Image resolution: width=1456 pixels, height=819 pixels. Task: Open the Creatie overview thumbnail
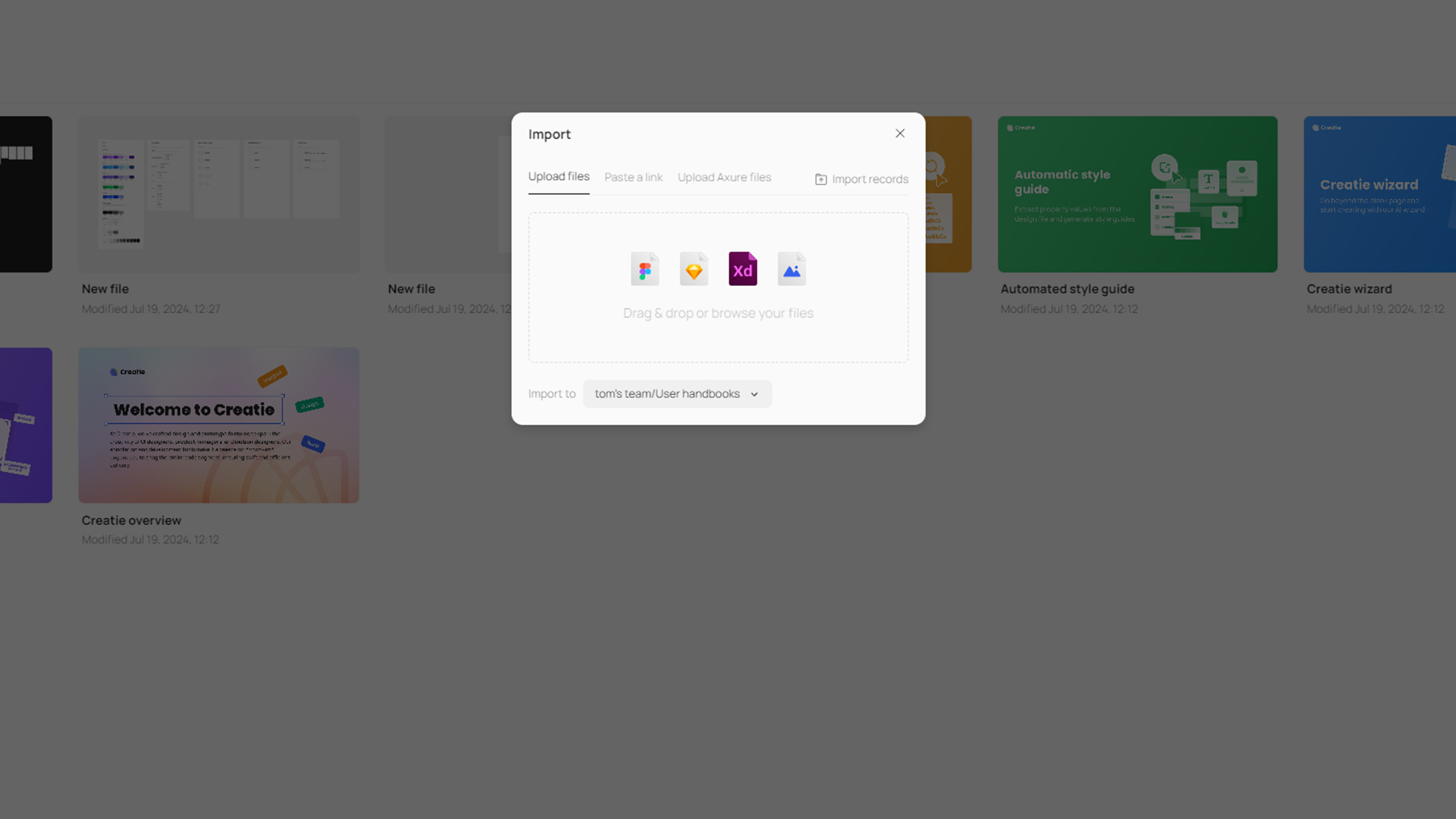point(218,425)
